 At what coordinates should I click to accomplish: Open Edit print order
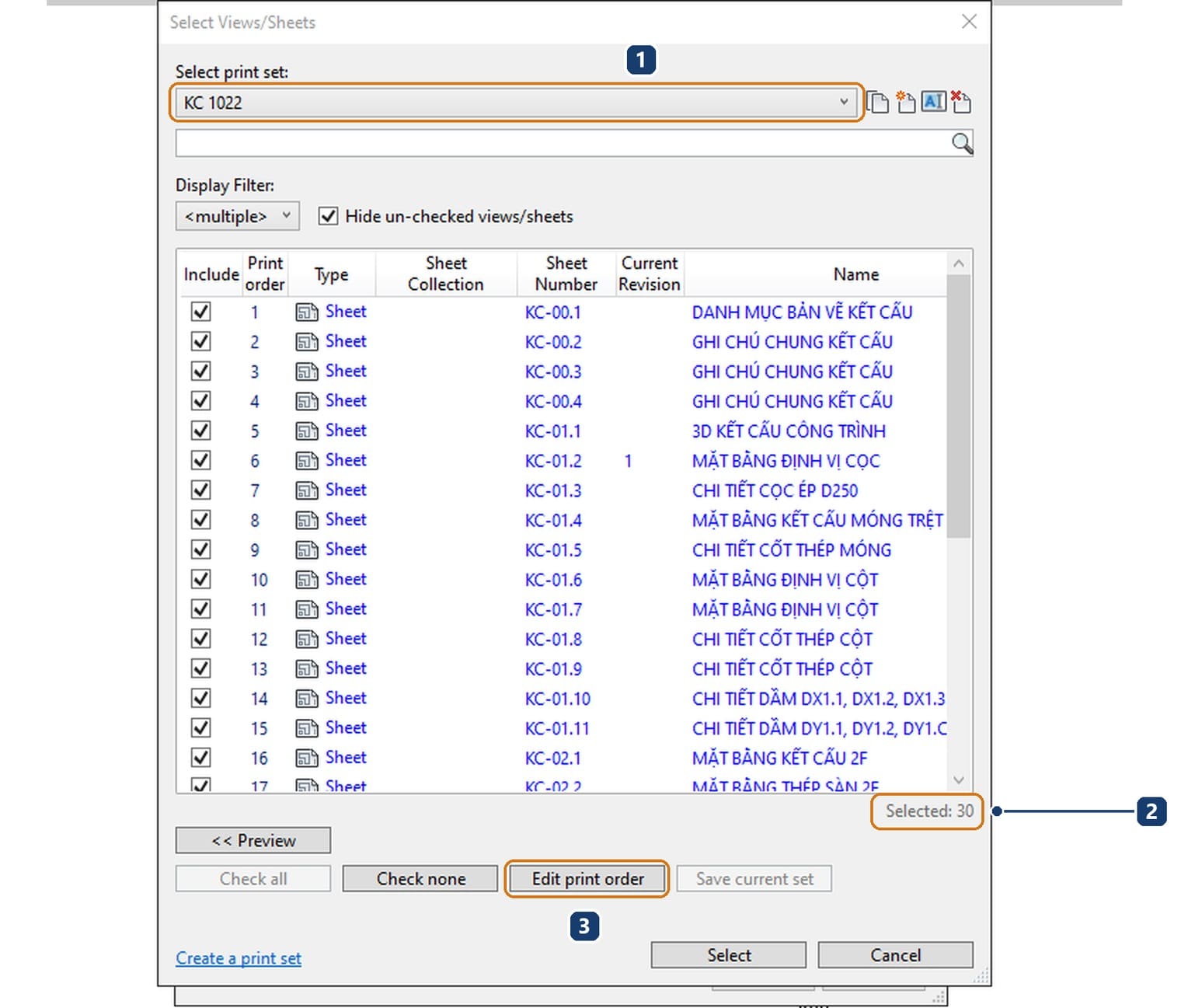pyautogui.click(x=587, y=878)
